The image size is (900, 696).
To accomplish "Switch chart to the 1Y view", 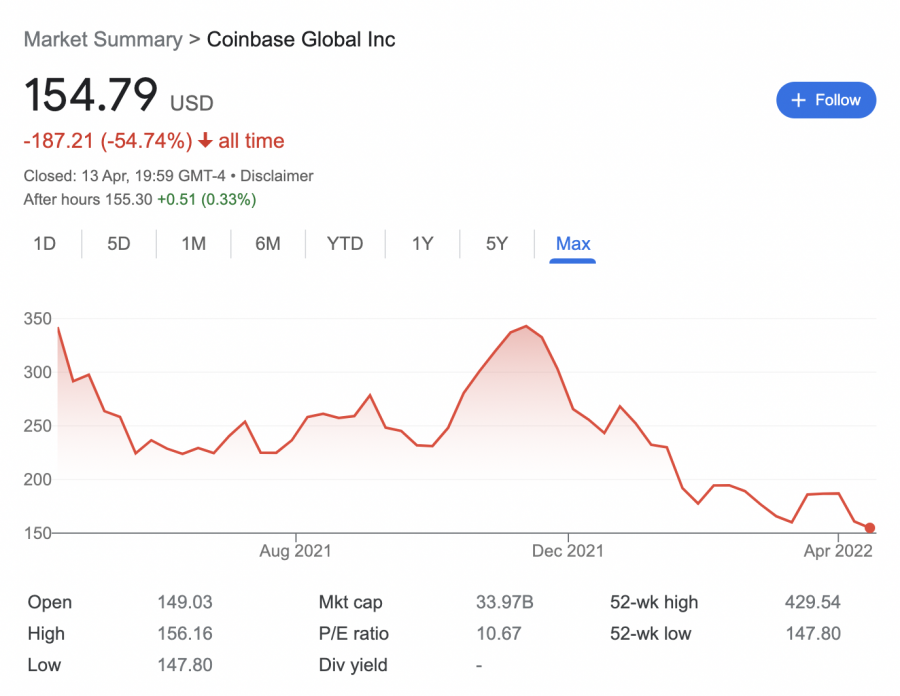I will point(422,244).
